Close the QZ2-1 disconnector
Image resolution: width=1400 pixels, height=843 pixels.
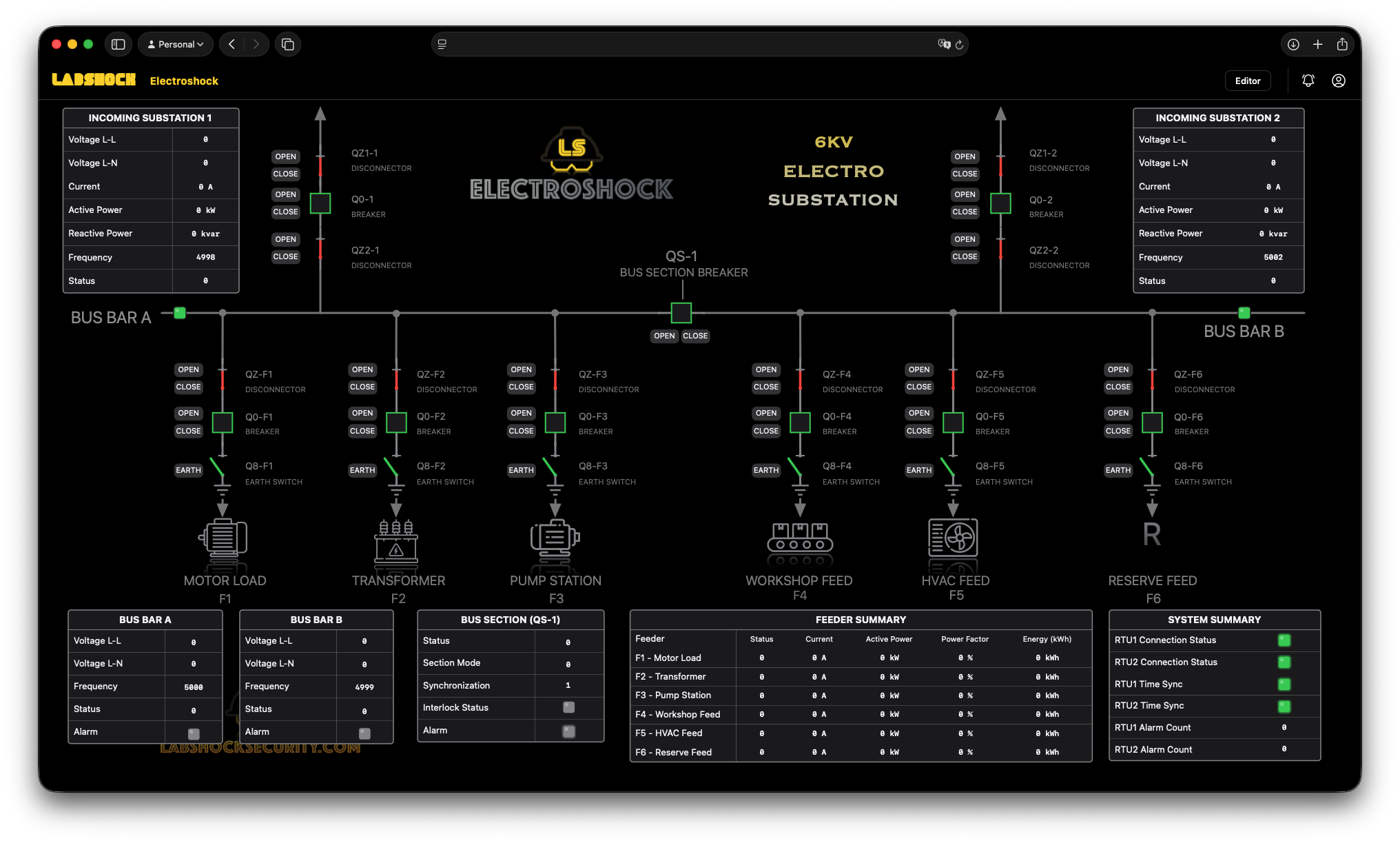tap(285, 256)
